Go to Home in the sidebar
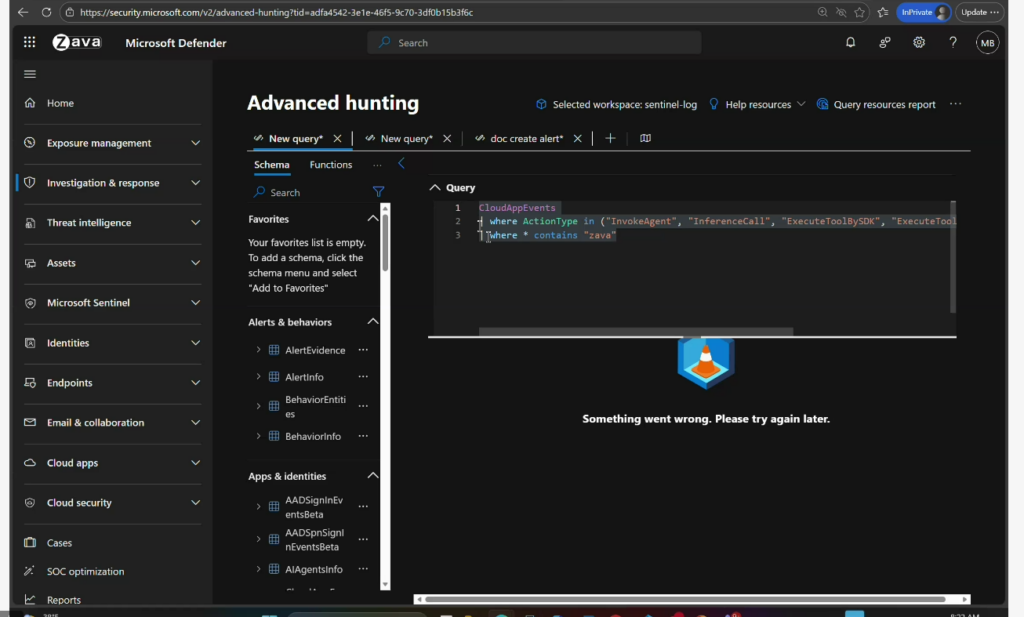This screenshot has height=617, width=1024. [60, 103]
